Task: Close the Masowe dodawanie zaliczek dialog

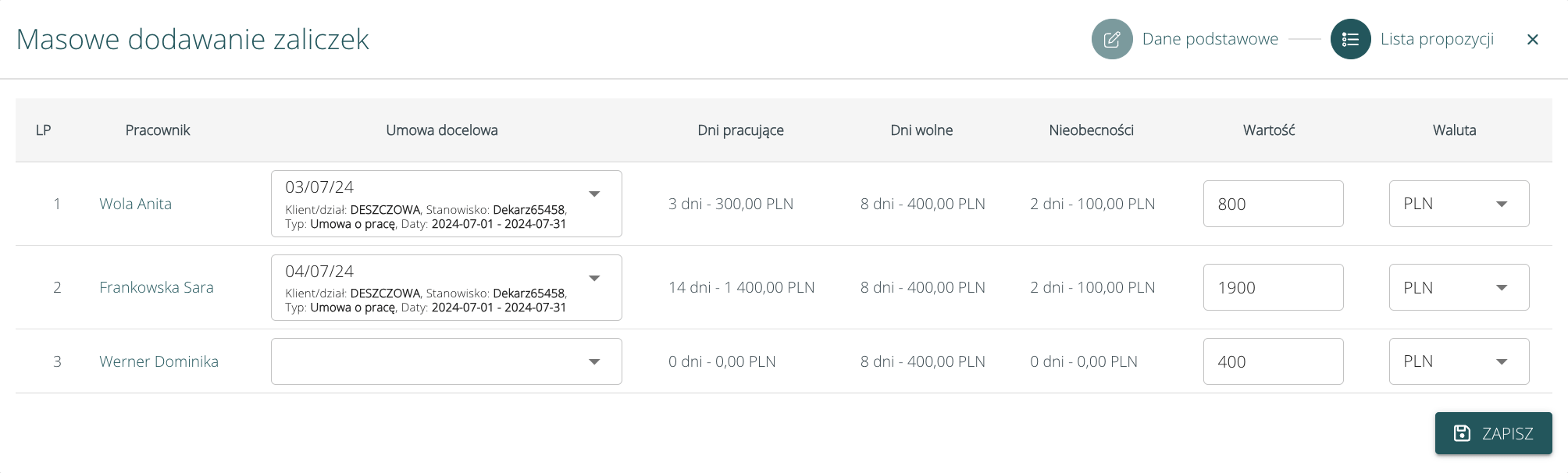Action: pos(1532,40)
